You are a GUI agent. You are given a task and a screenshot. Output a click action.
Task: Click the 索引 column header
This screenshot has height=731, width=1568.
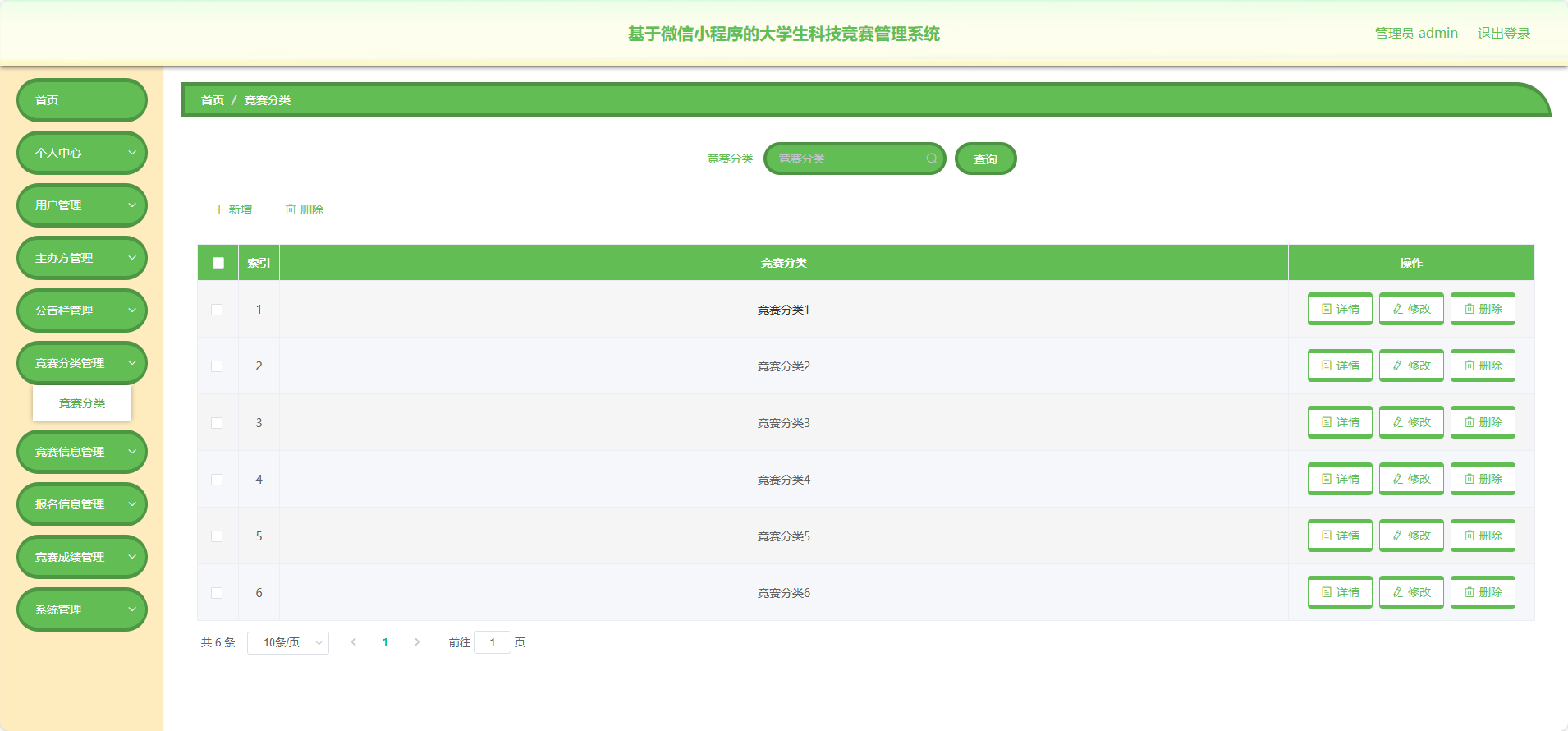click(259, 263)
